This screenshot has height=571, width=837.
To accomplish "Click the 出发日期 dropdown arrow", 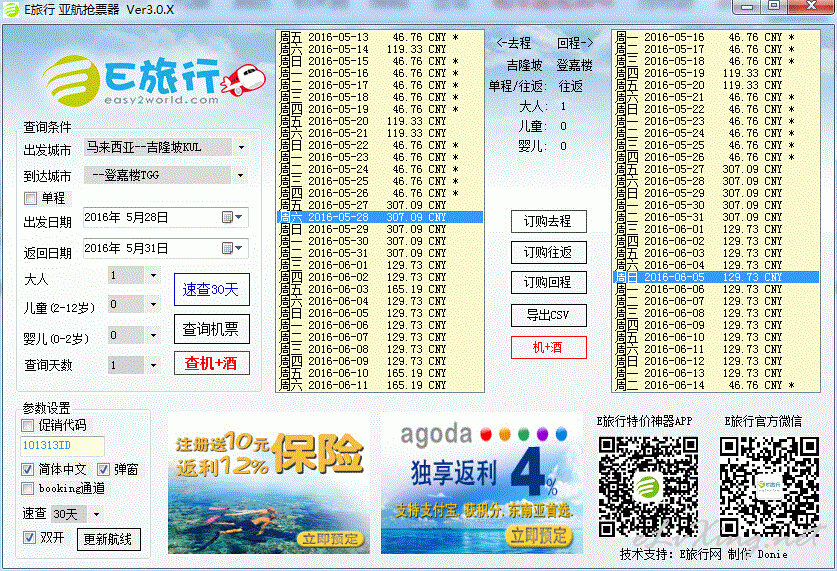I will tap(239, 217).
